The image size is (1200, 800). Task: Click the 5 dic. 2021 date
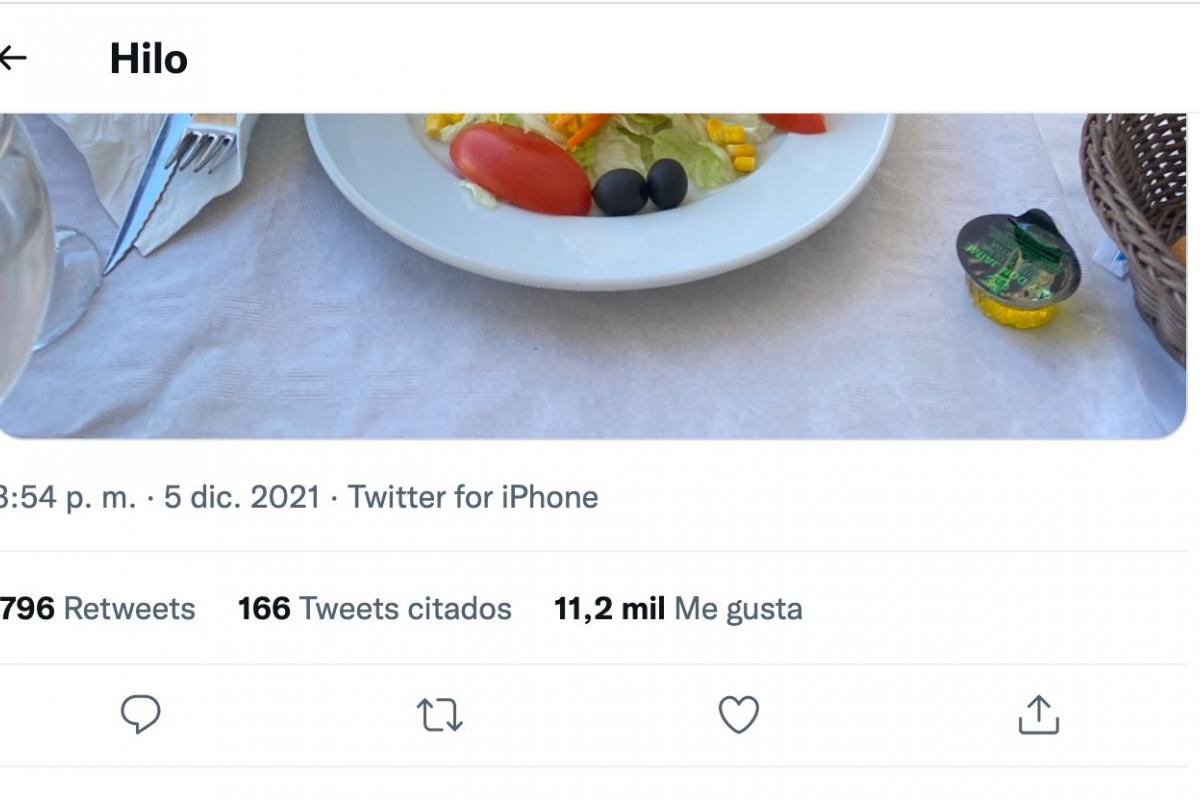click(x=241, y=497)
